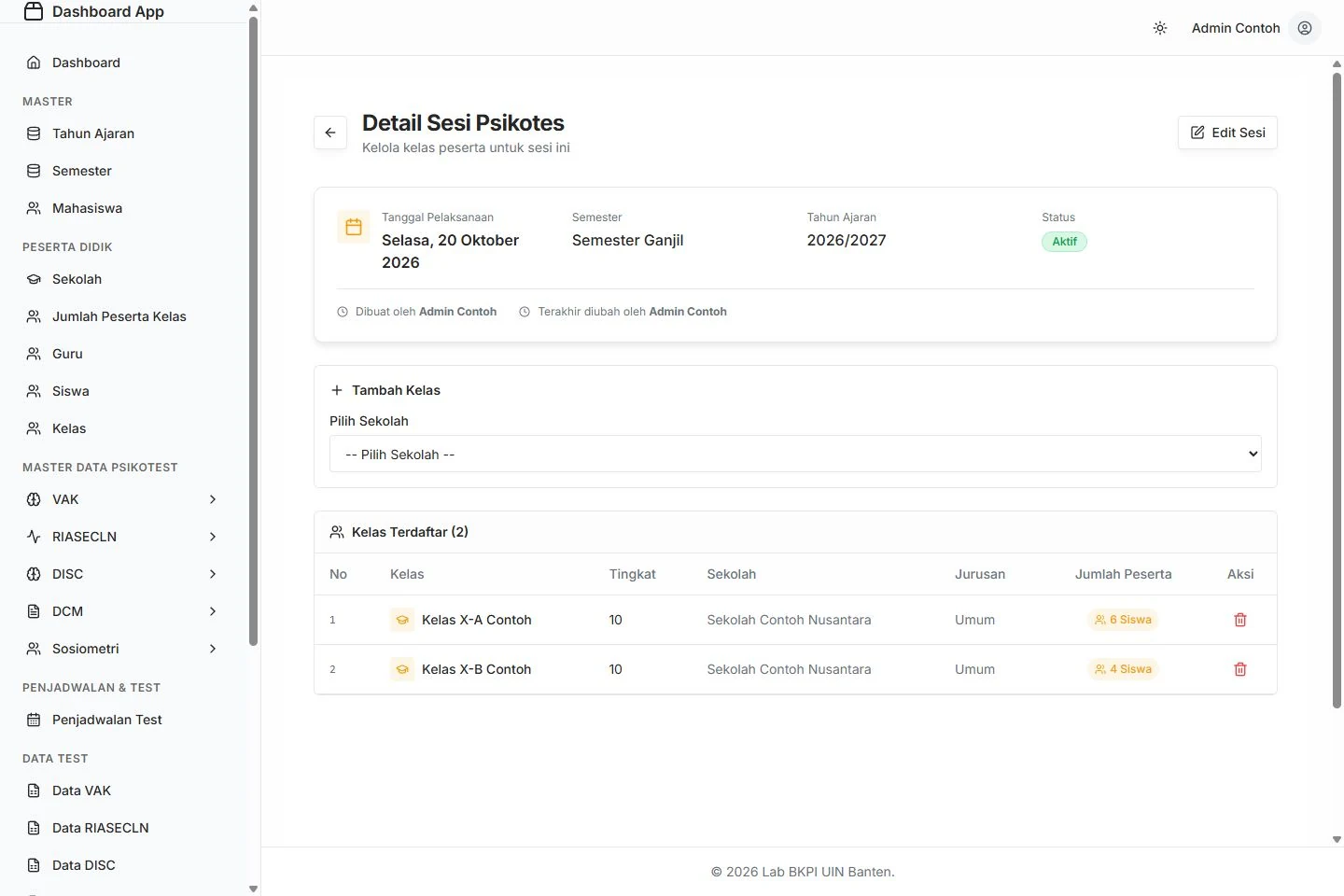
Task: Open Dashboard from the sidebar
Action: [x=123, y=63]
